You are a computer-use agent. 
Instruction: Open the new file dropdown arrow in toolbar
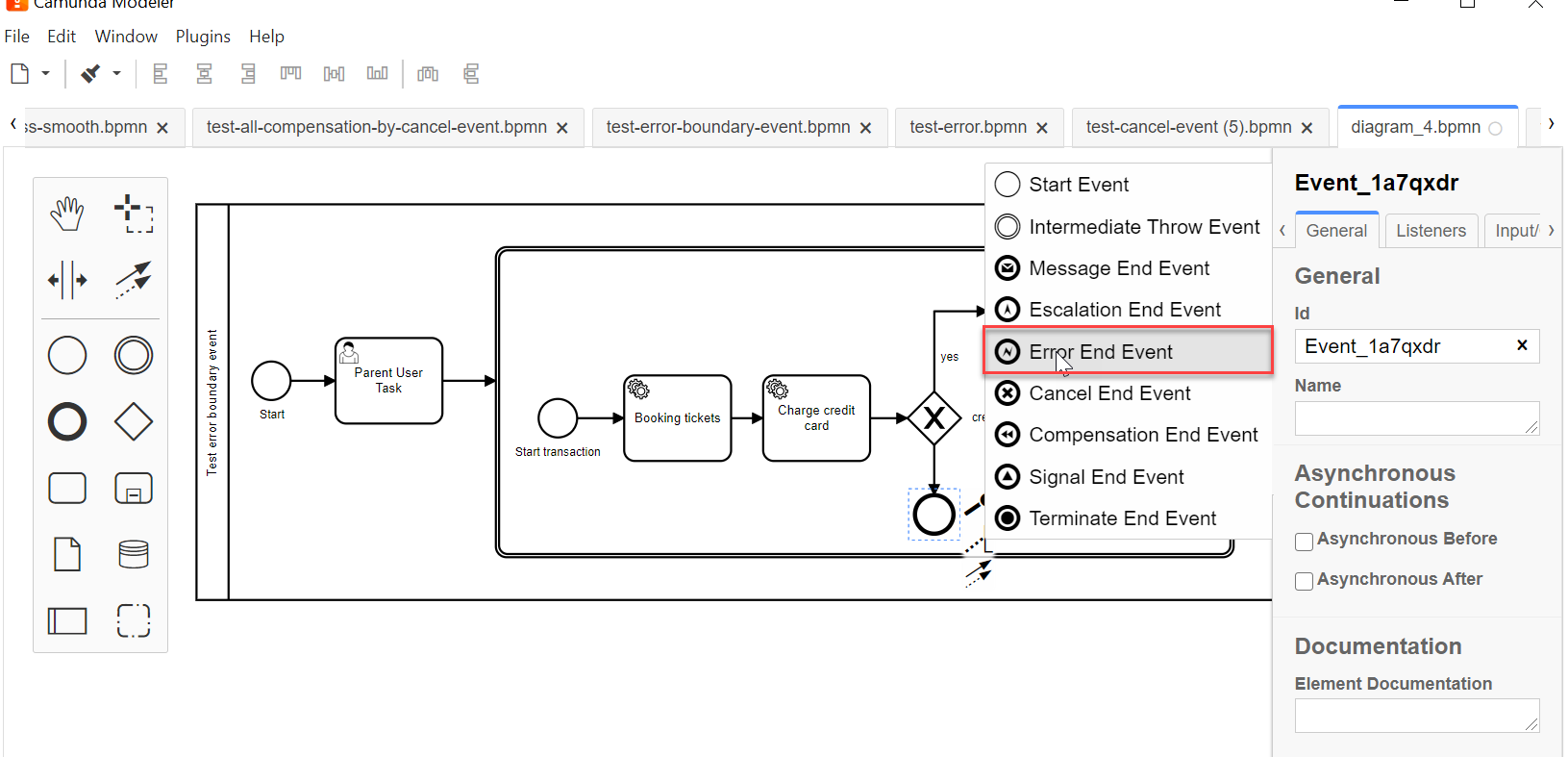pyautogui.click(x=45, y=73)
